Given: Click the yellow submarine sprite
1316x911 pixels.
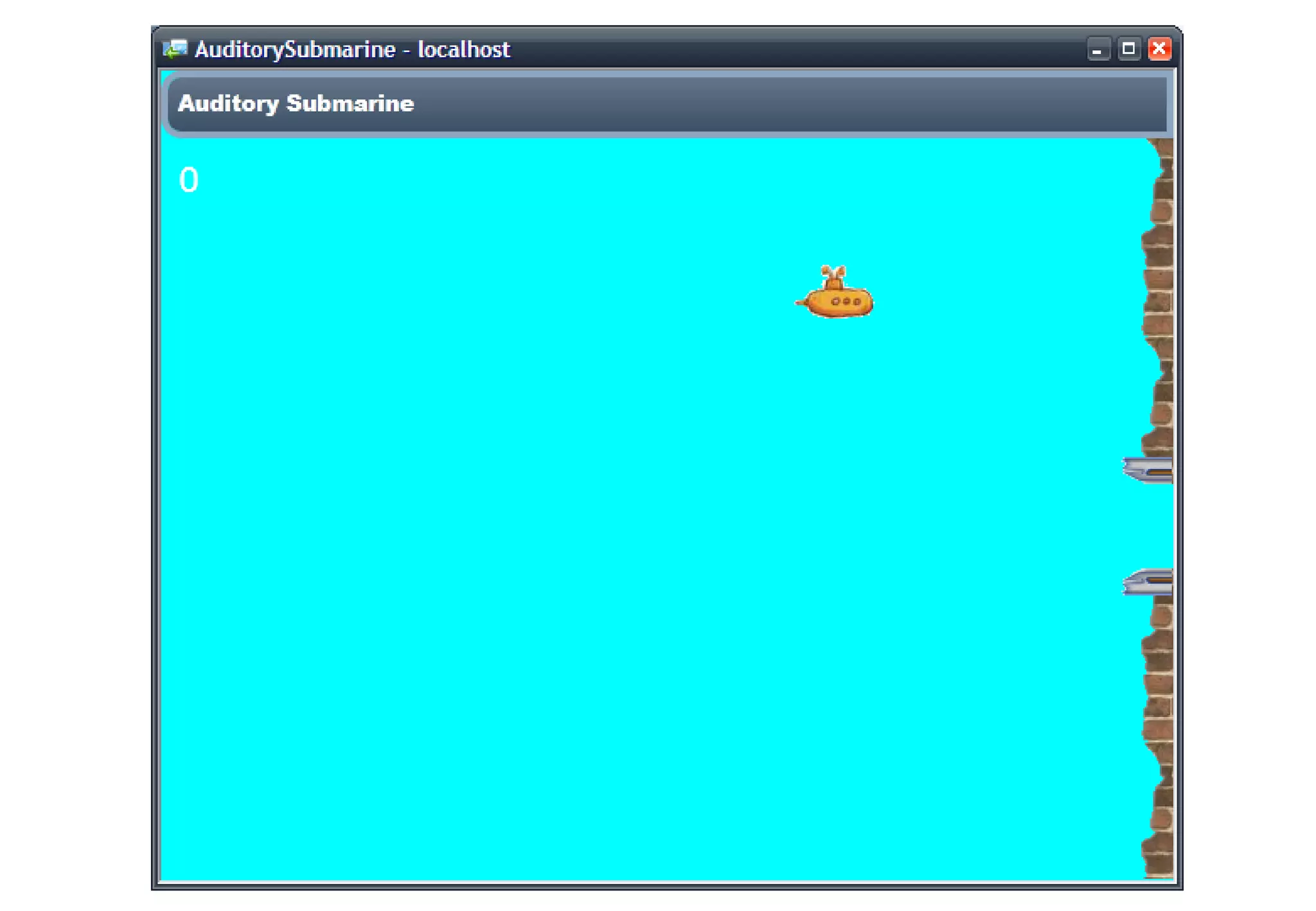Looking at the screenshot, I should tap(839, 301).
